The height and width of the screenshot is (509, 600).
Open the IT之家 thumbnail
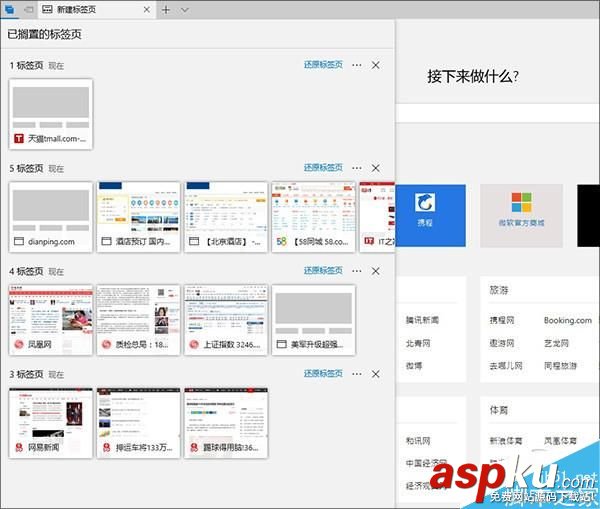pos(377,217)
